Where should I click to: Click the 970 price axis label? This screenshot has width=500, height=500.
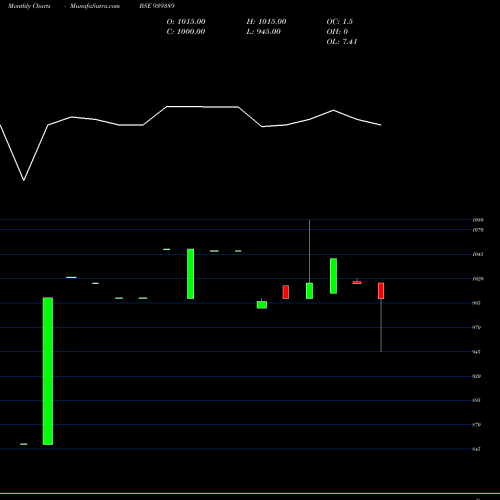[x=476, y=327]
